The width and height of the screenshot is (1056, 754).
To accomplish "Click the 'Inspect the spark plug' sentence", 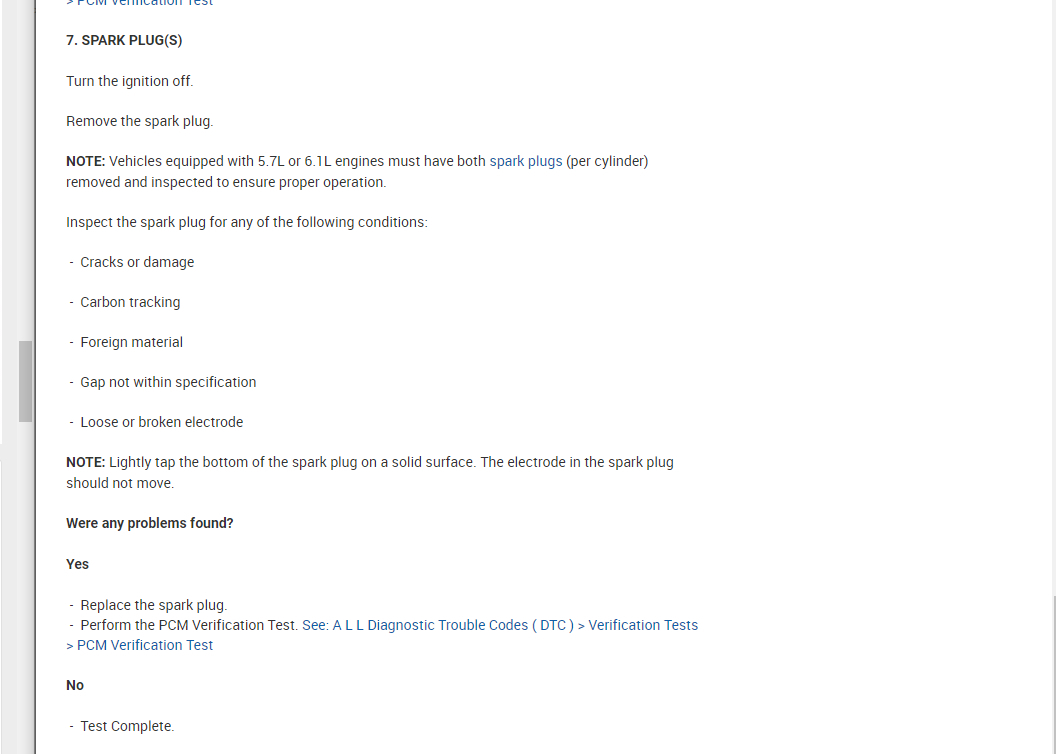I will pos(246,222).
